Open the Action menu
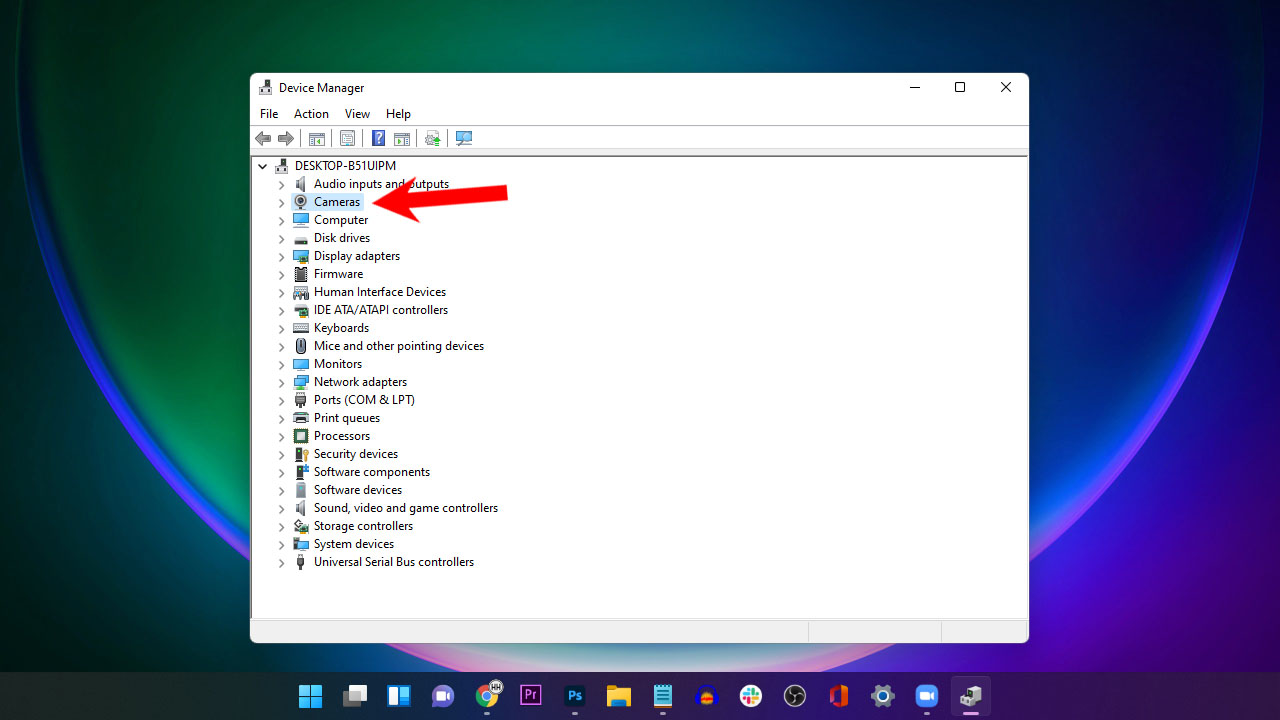Screen dimensions: 1280x720 [310, 113]
